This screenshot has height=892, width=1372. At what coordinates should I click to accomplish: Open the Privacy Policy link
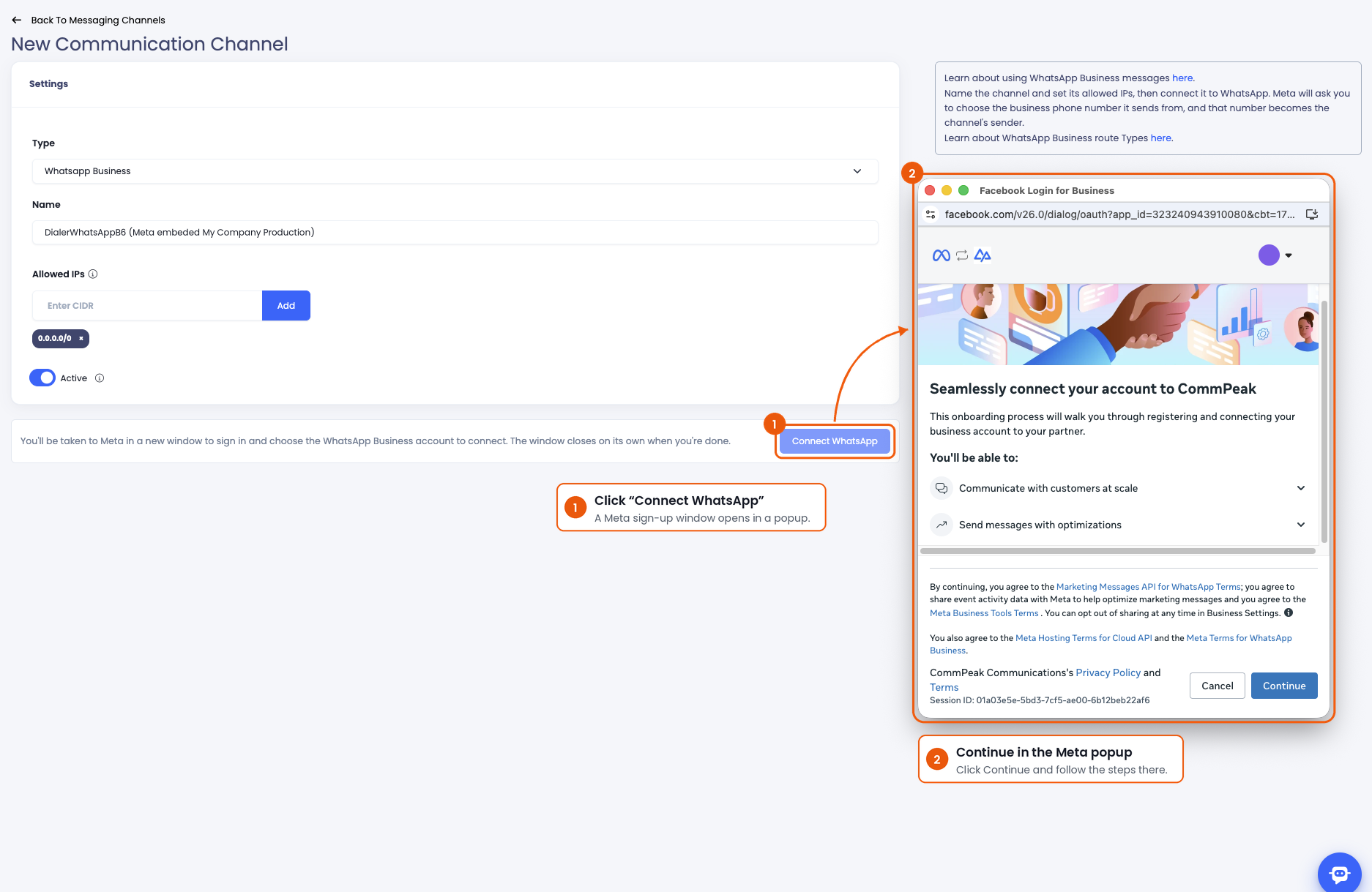click(1108, 672)
